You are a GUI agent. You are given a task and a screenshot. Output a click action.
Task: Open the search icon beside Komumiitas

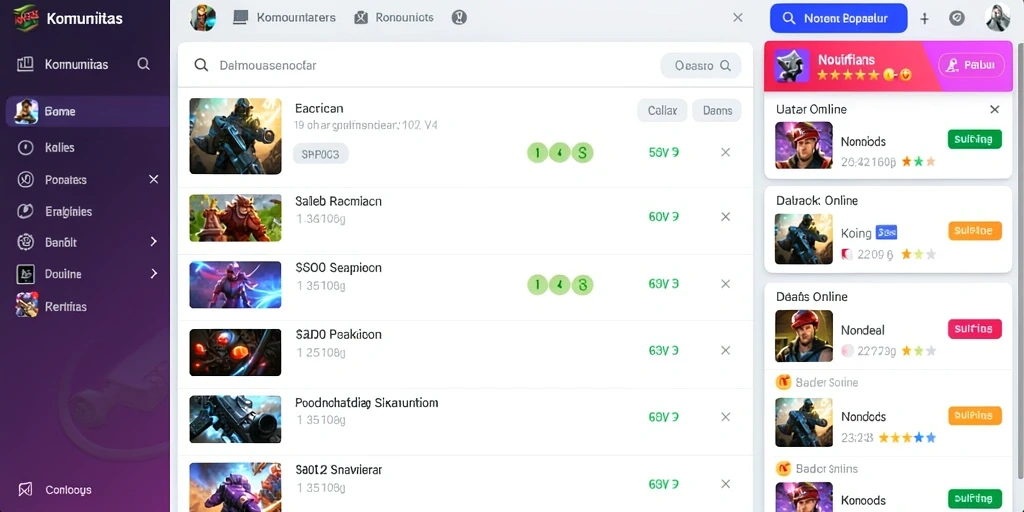pyautogui.click(x=144, y=64)
